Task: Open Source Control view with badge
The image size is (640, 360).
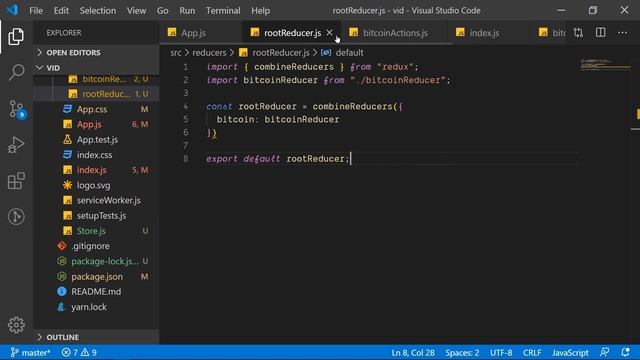Action: (x=17, y=109)
